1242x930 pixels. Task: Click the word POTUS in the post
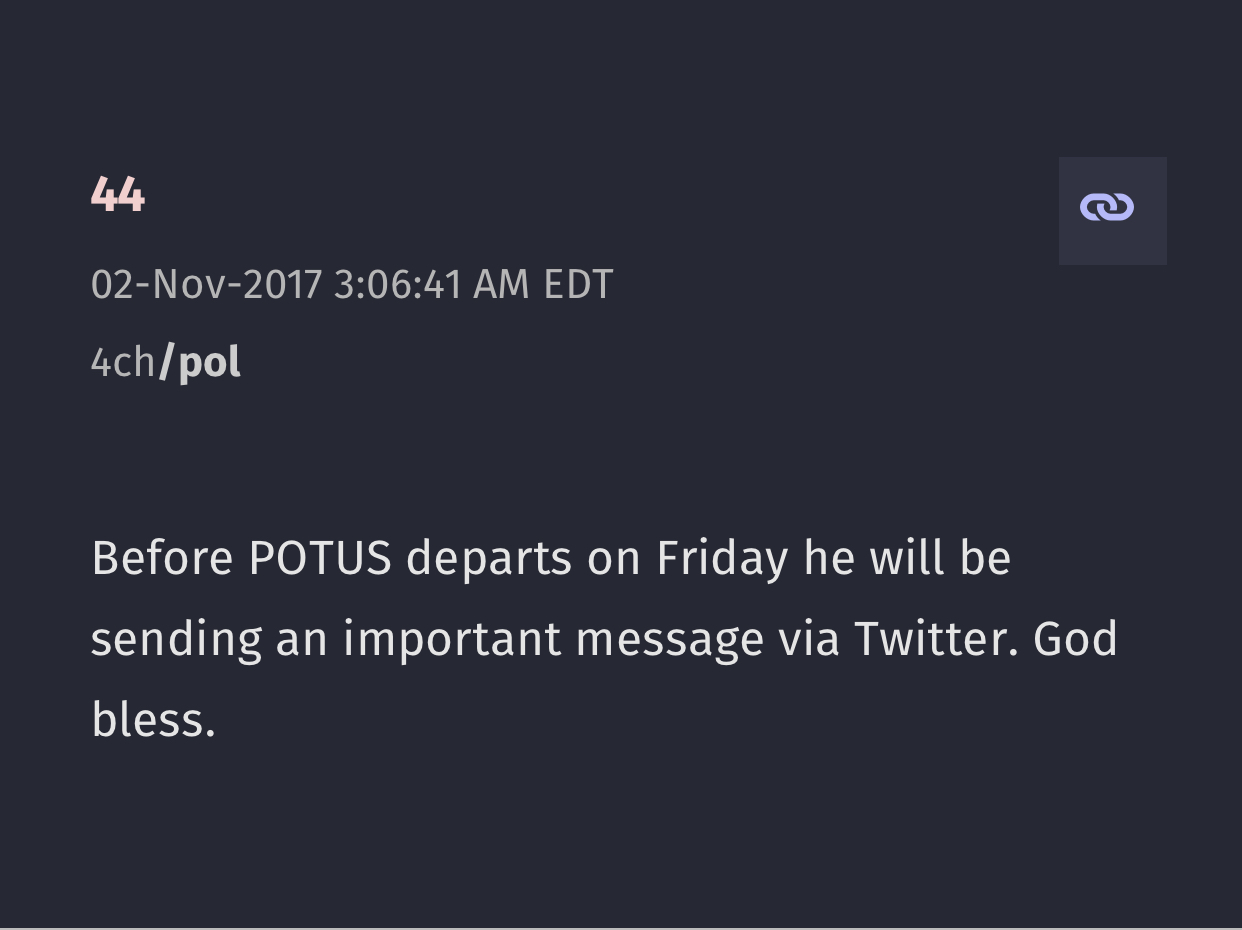[320, 557]
